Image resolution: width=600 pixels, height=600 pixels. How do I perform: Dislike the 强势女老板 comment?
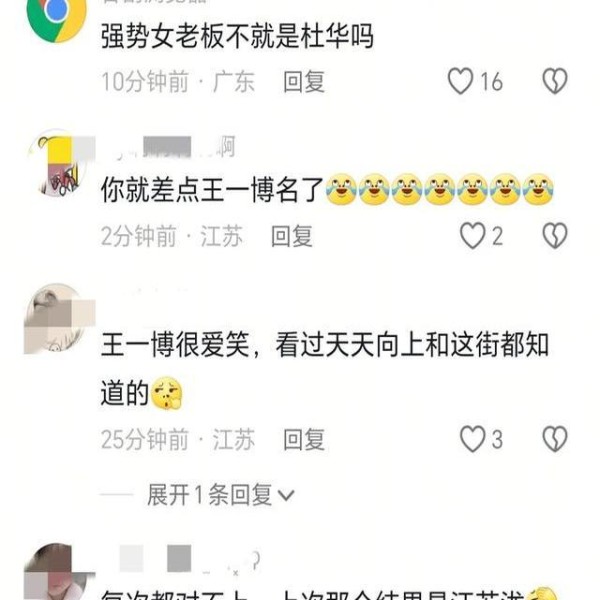click(555, 81)
